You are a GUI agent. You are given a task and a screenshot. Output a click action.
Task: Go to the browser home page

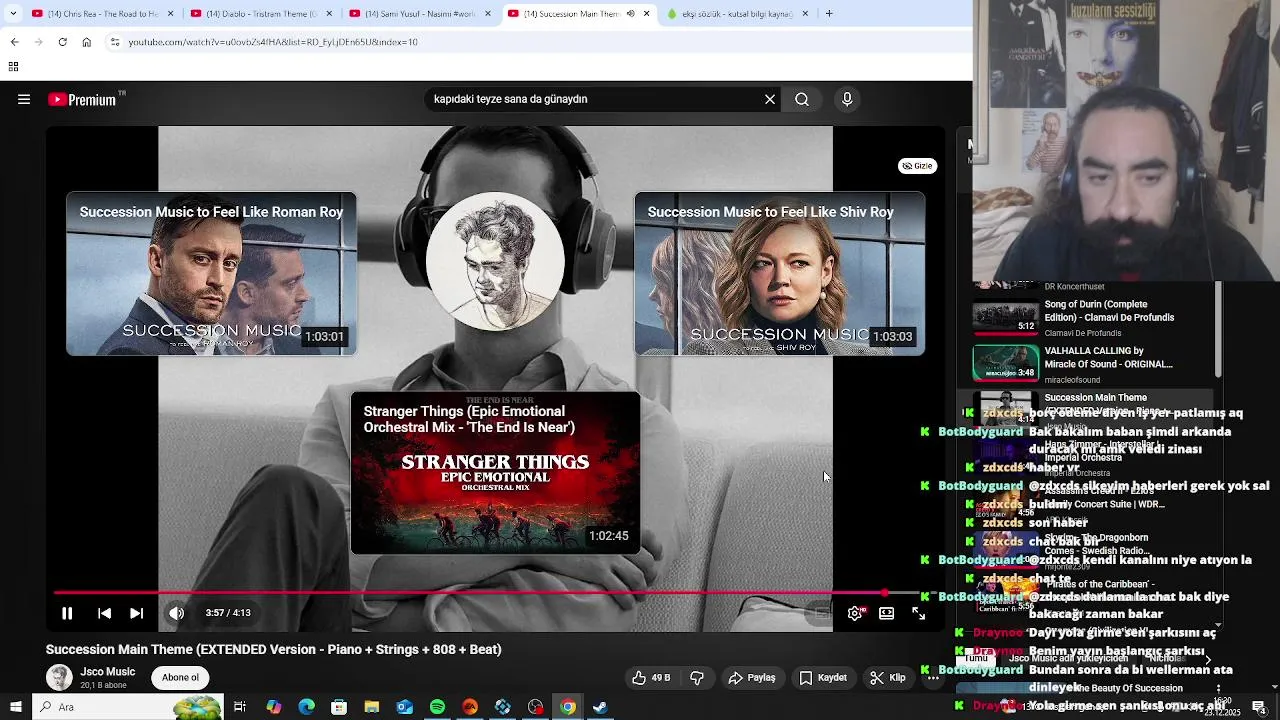click(86, 42)
